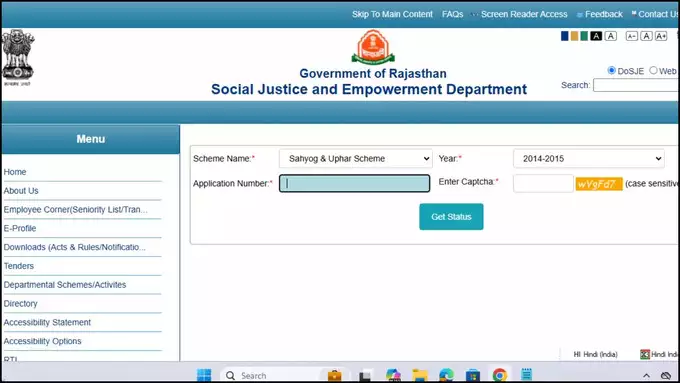Open Departmental Schemes/Activites menu item

[x=65, y=285]
